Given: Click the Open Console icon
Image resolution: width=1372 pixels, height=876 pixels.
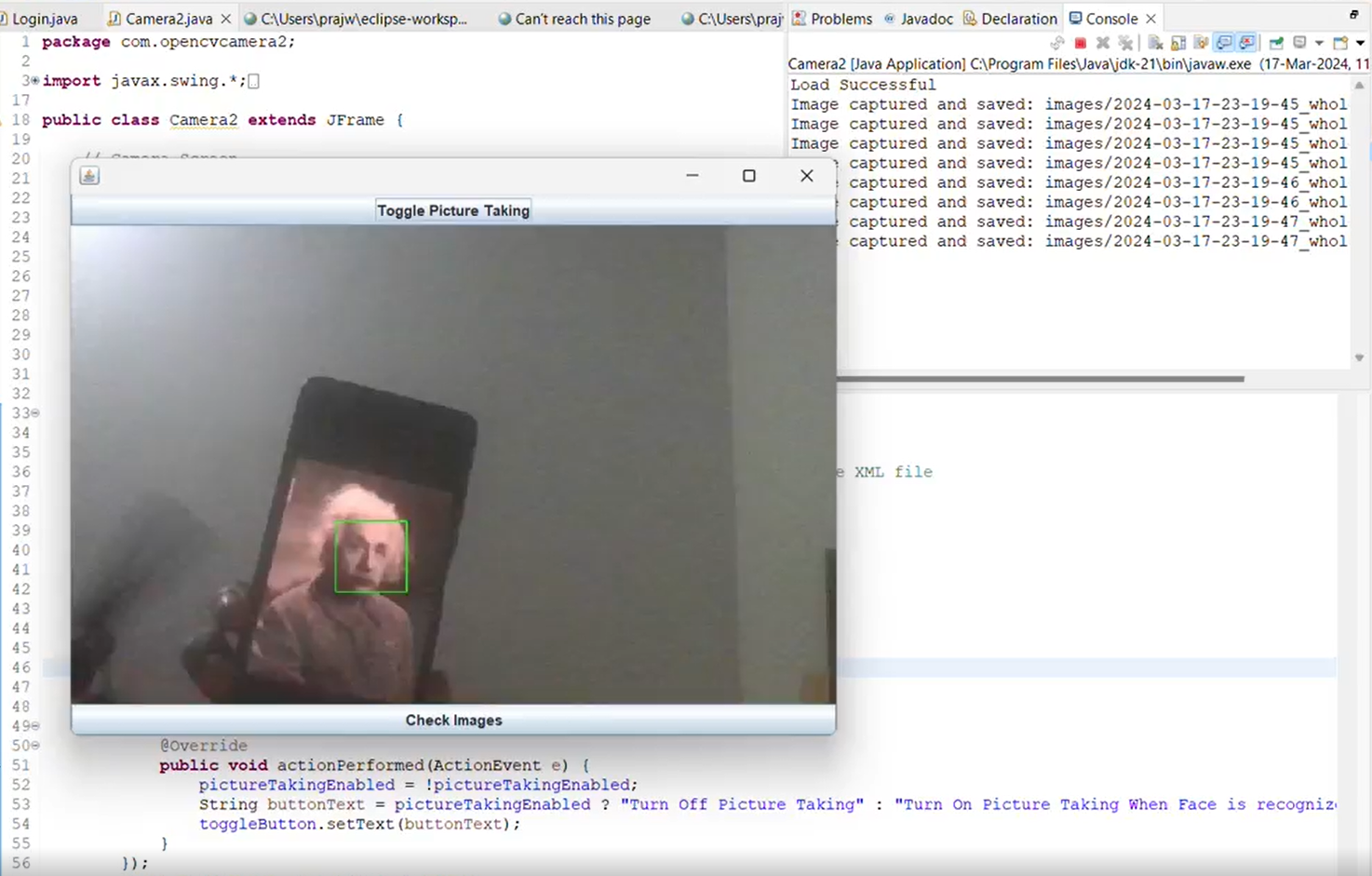Looking at the screenshot, I should (x=1340, y=43).
